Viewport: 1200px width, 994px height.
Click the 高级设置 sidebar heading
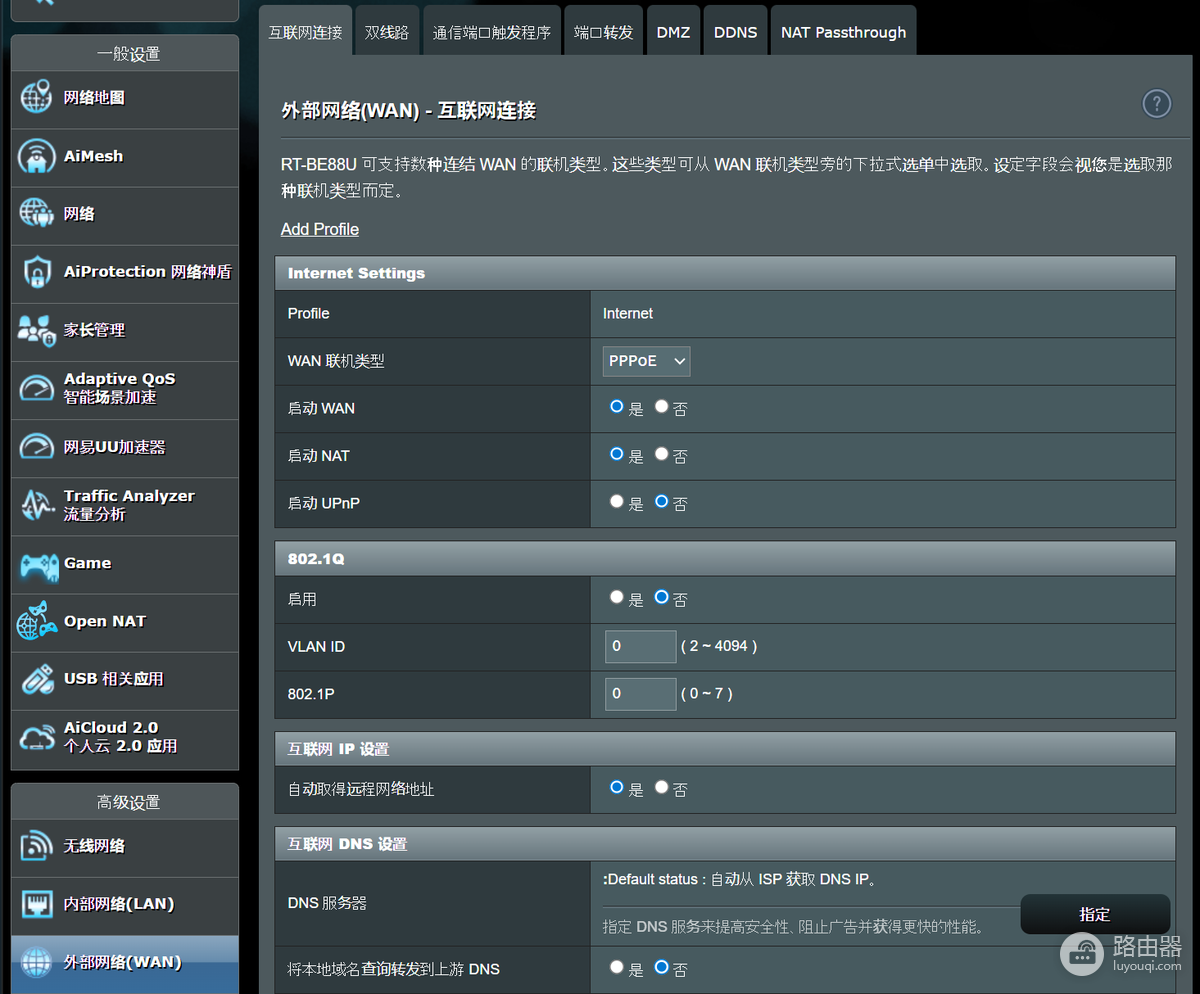click(125, 802)
